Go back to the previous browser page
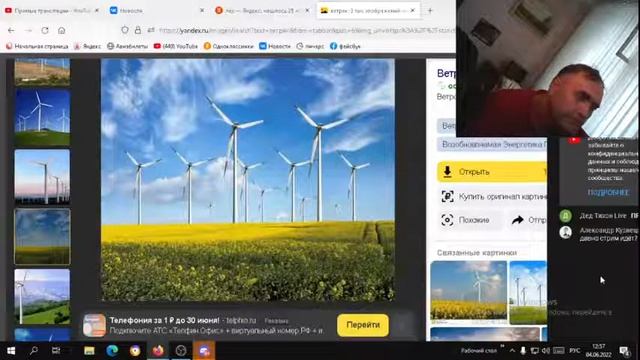Image resolution: width=640 pixels, height=360 pixels. coord(11,30)
